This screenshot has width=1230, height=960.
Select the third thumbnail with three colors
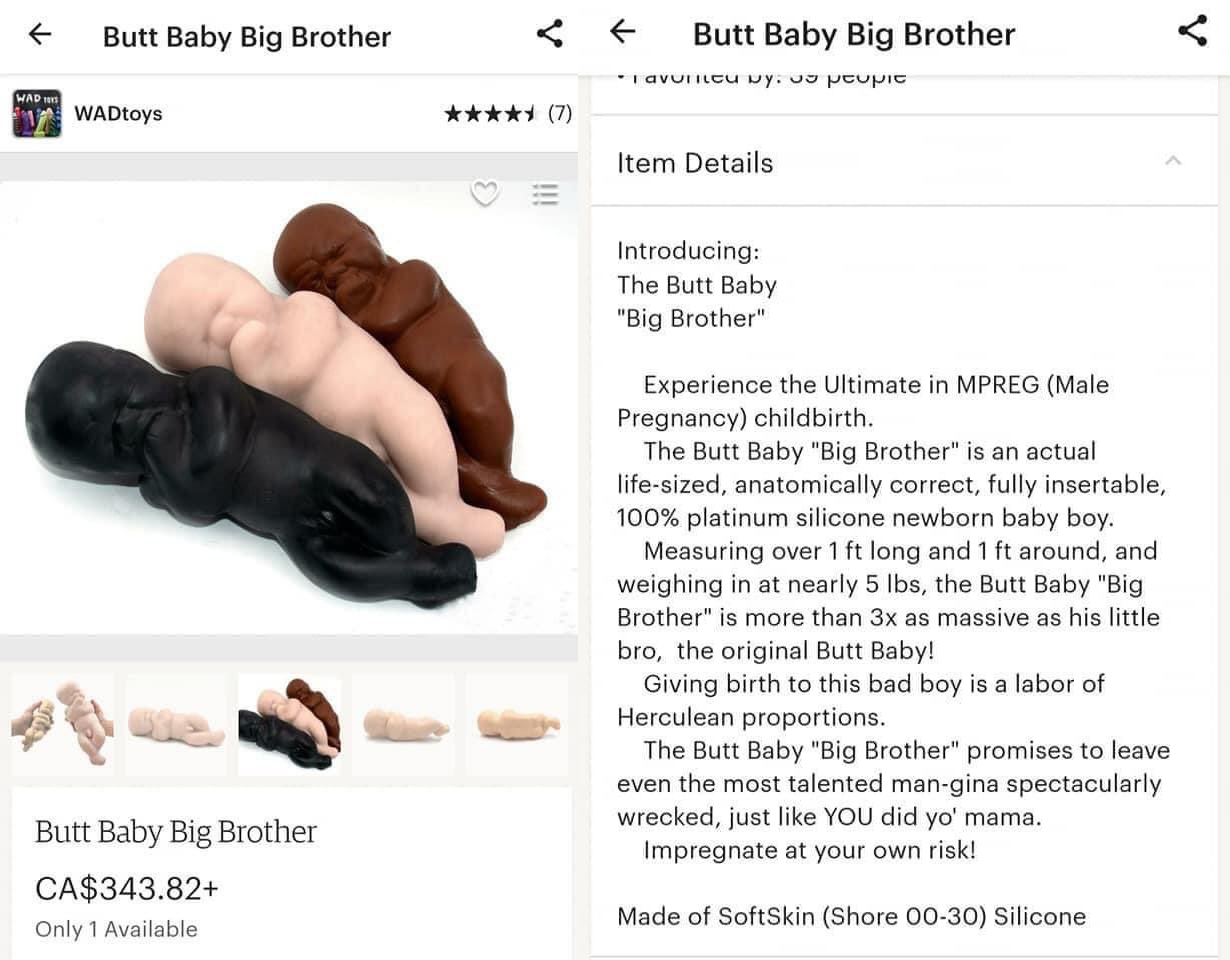289,725
